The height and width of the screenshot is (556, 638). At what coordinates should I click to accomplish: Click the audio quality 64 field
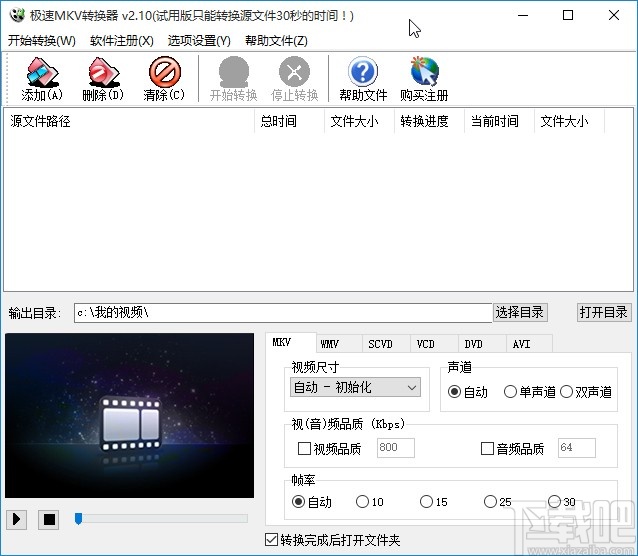click(577, 448)
